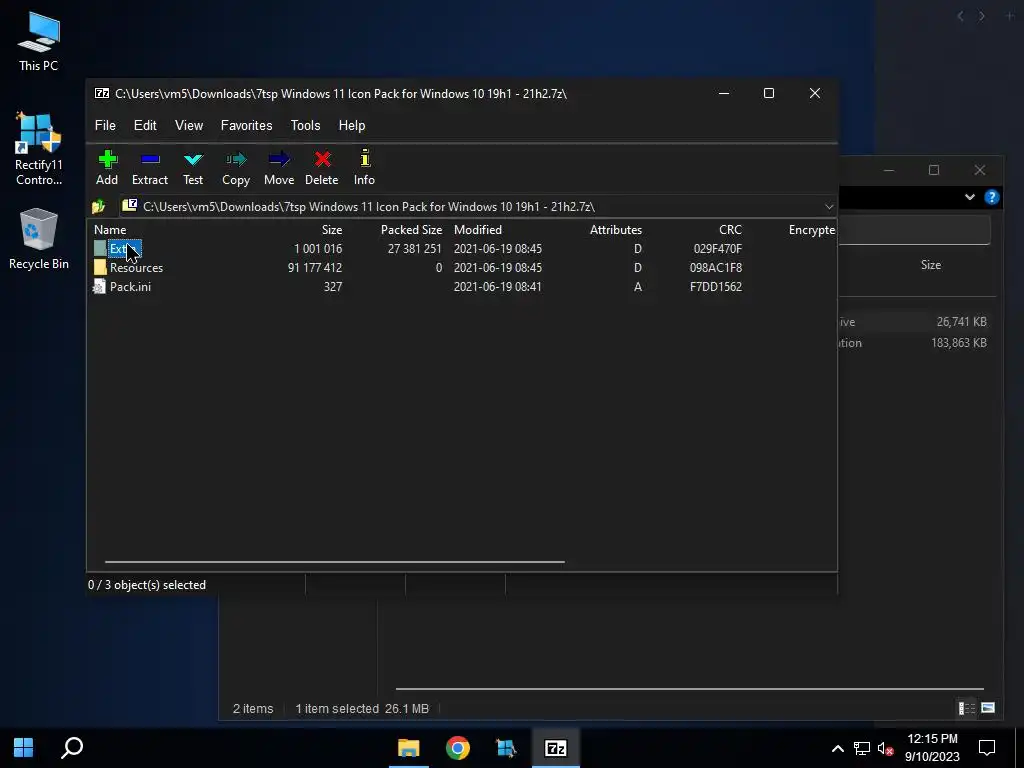This screenshot has width=1024, height=768.
Task: Click modified time 2021-06-19 08:41
Action: pos(498,287)
